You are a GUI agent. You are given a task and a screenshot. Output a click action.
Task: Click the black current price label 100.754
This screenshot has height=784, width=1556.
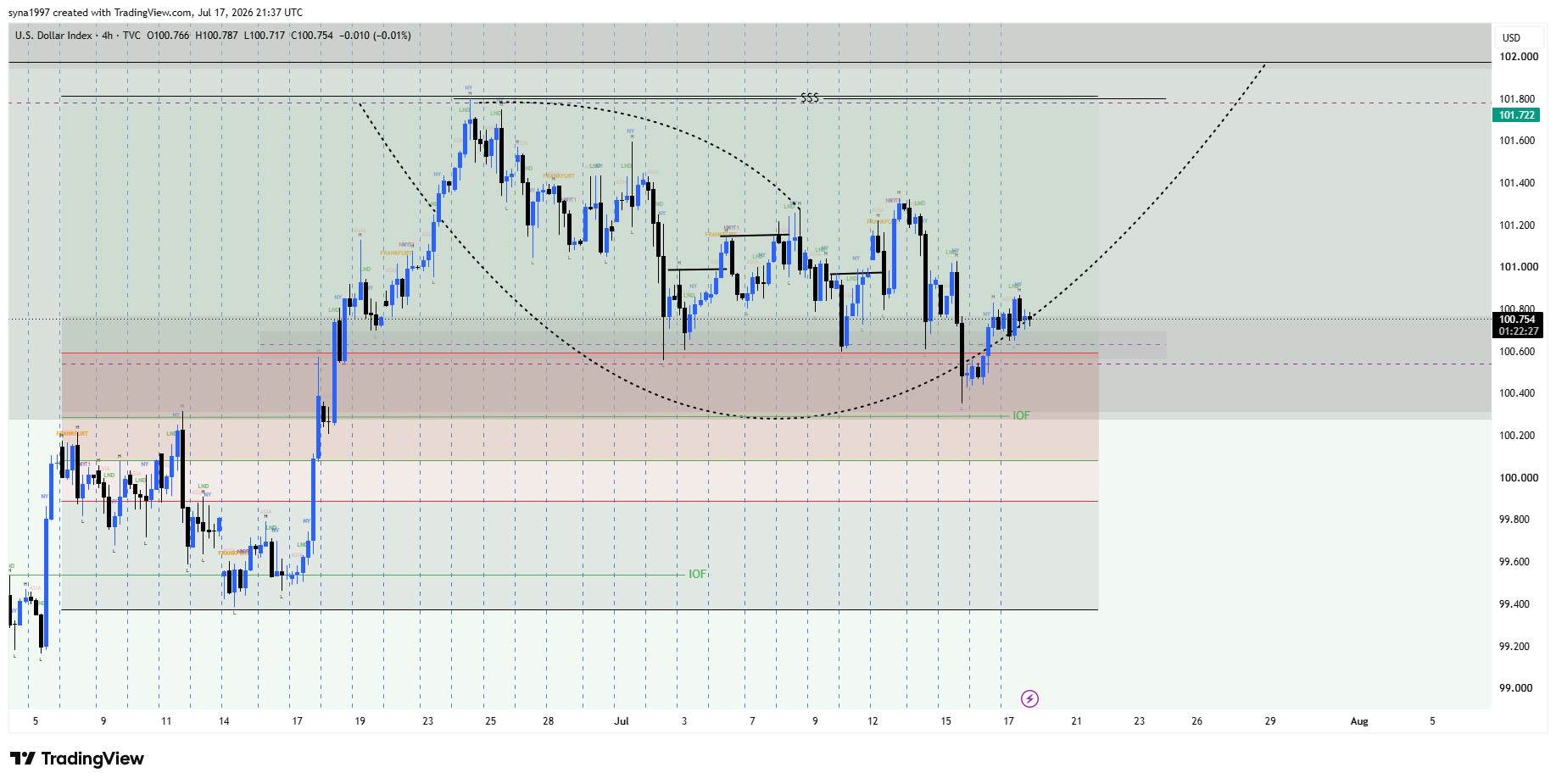[x=1516, y=320]
